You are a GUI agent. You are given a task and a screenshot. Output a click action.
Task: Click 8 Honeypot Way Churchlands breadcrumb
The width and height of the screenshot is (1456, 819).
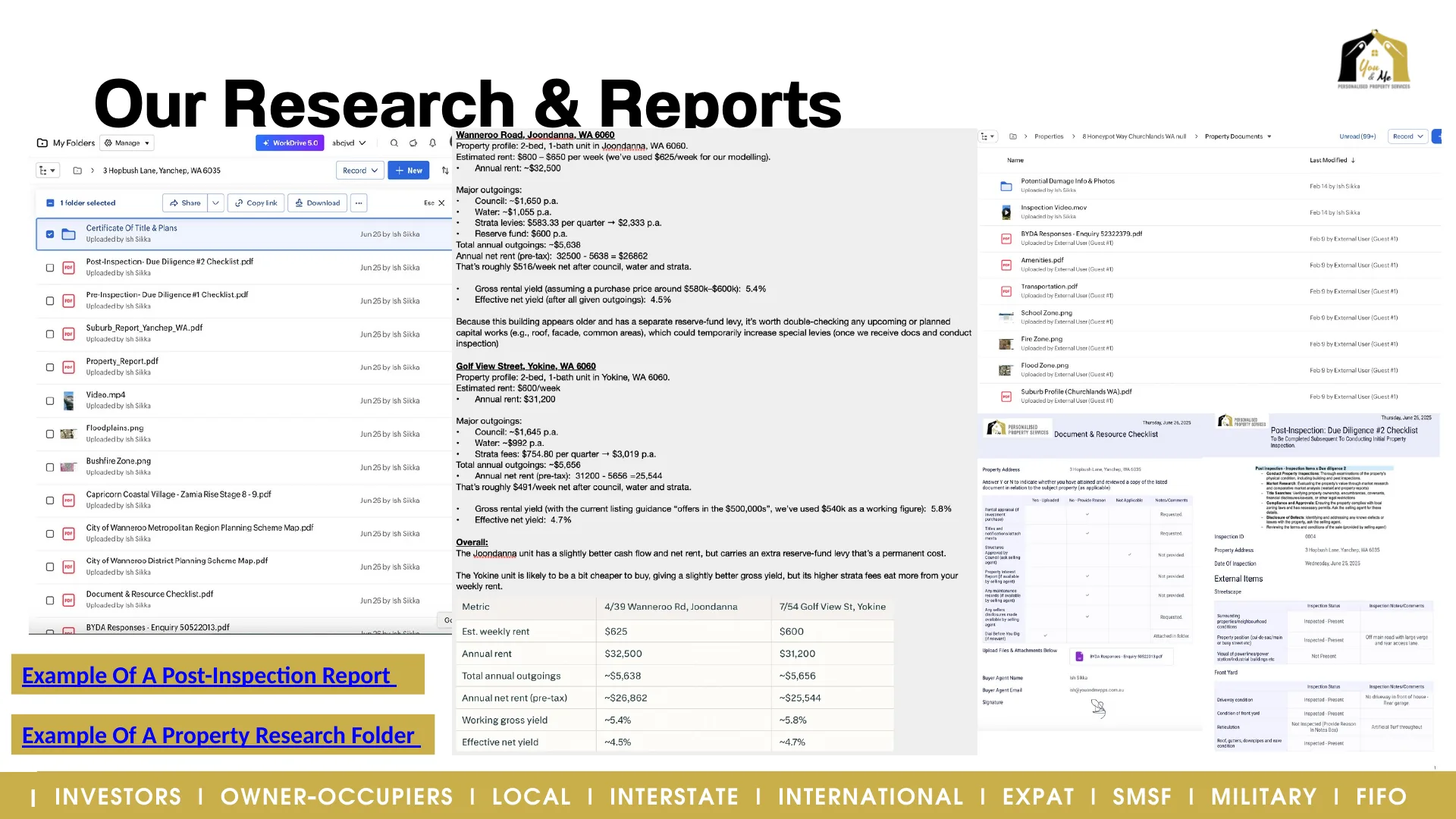coord(1134,136)
